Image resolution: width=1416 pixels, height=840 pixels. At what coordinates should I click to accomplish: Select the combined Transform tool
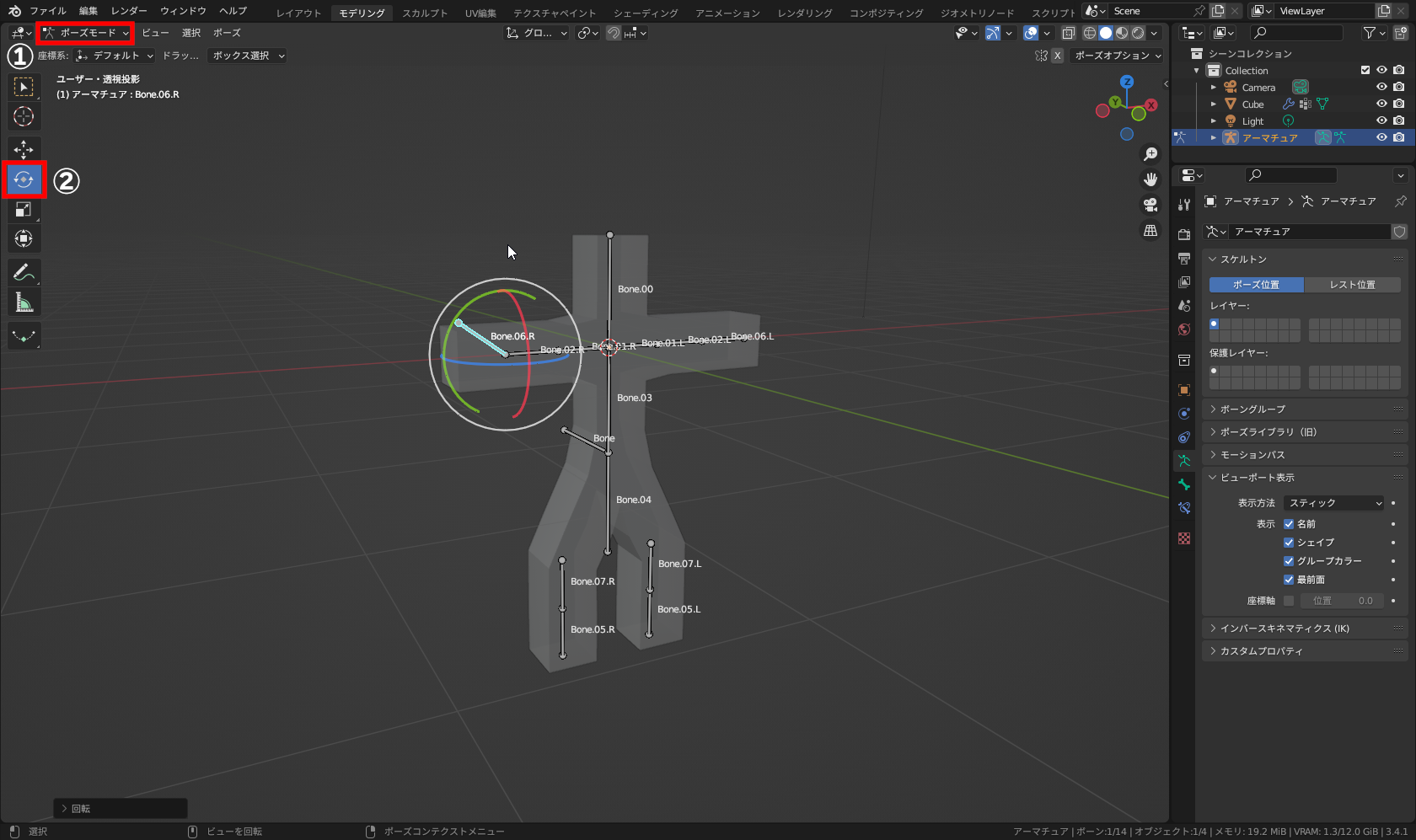pos(24,239)
